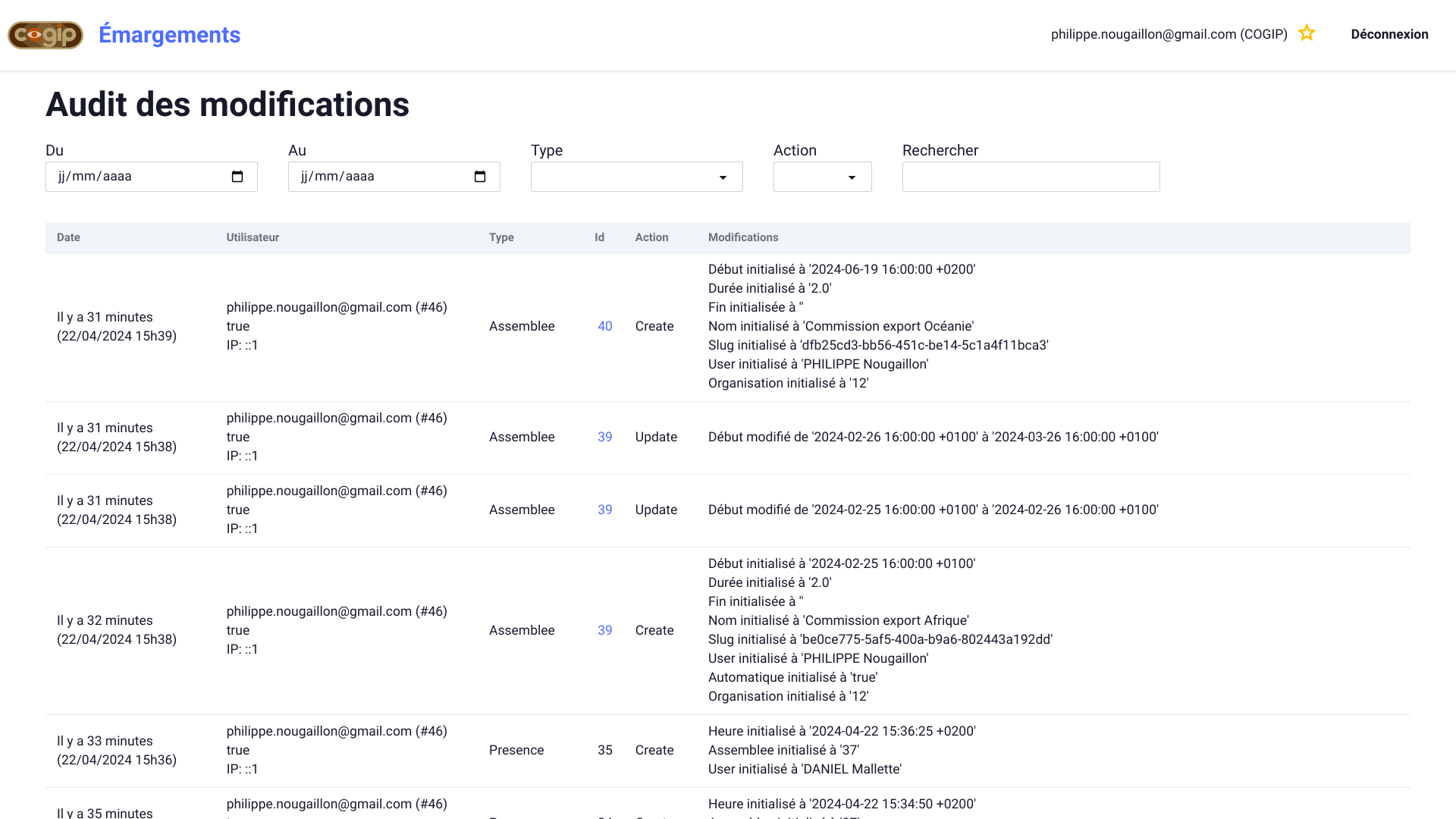Open calendar picker in Au date field

[x=480, y=177]
